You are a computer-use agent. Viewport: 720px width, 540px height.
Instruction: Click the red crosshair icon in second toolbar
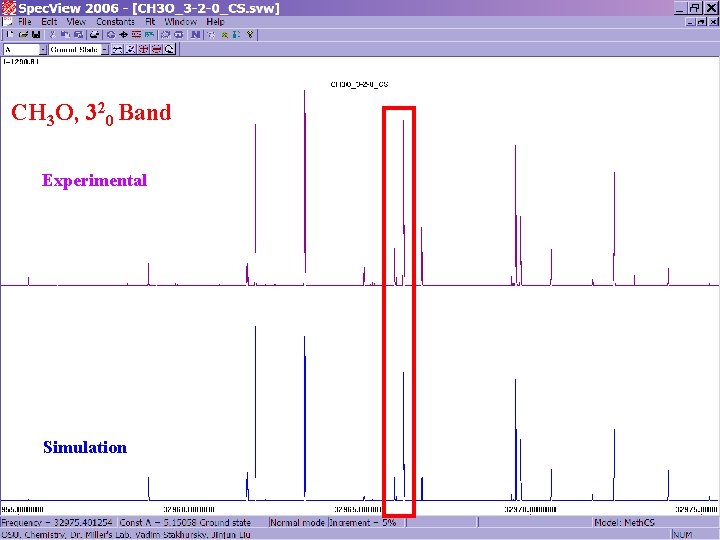point(144,49)
